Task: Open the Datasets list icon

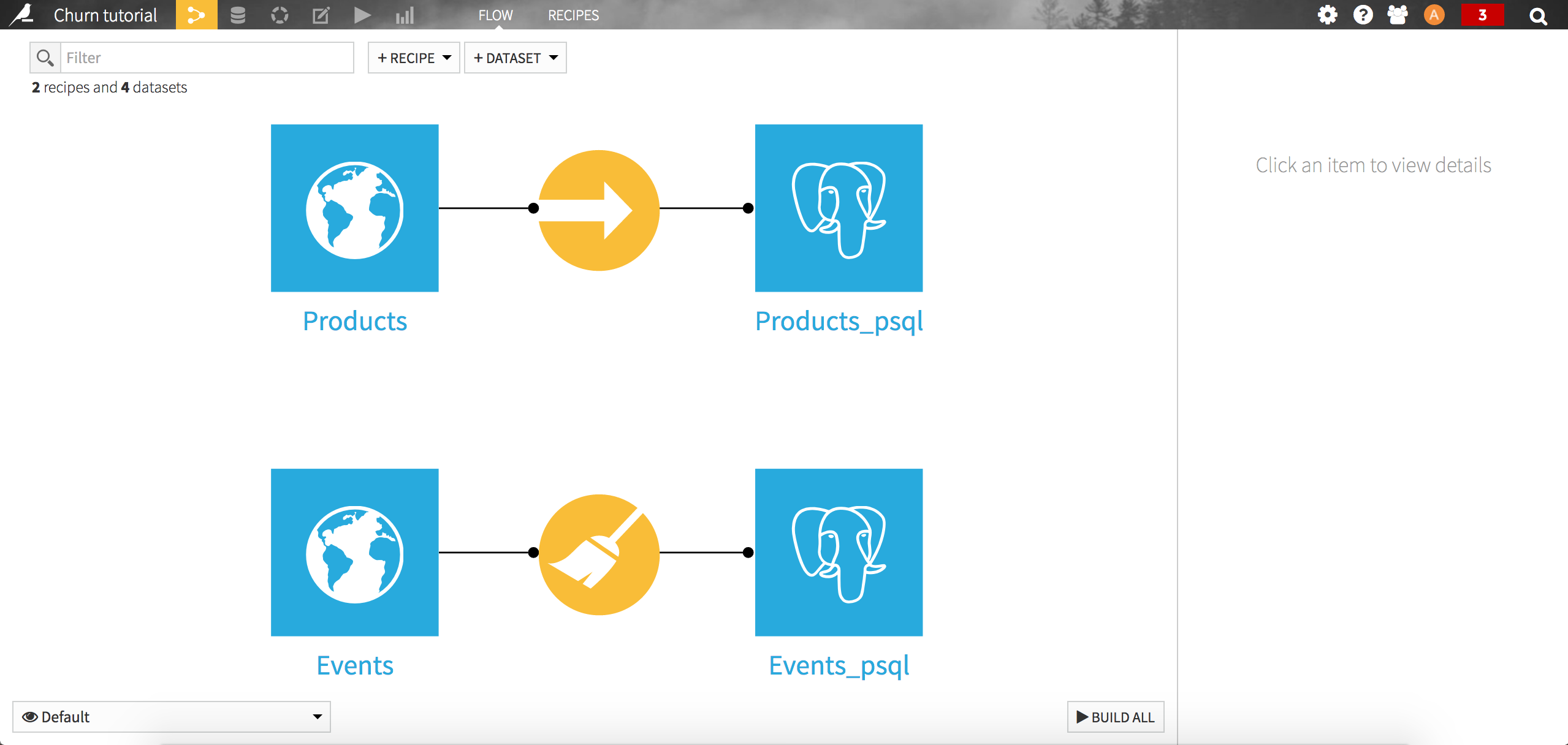Action: coord(238,15)
